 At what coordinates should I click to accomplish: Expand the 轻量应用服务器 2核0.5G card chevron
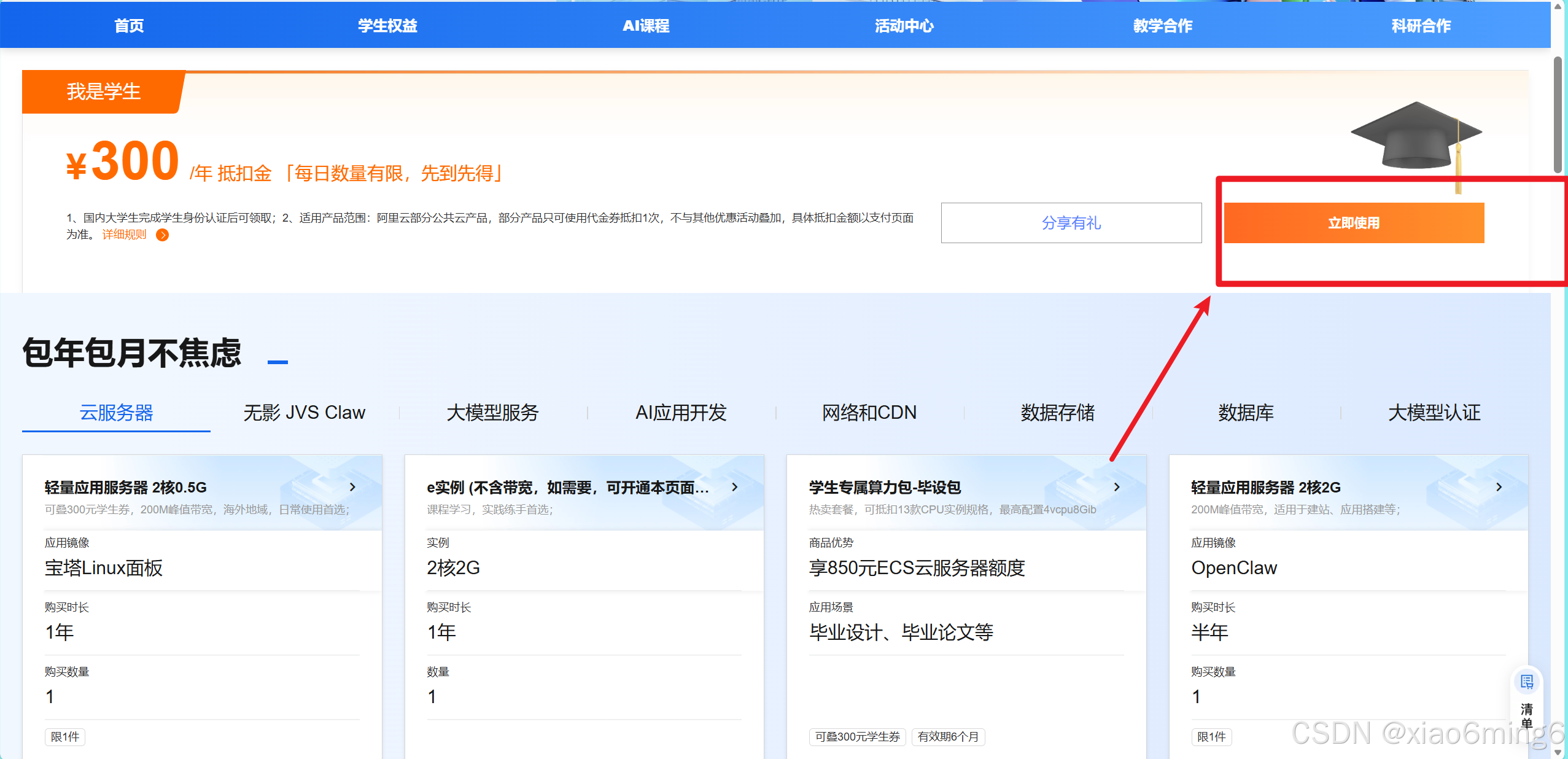click(352, 487)
